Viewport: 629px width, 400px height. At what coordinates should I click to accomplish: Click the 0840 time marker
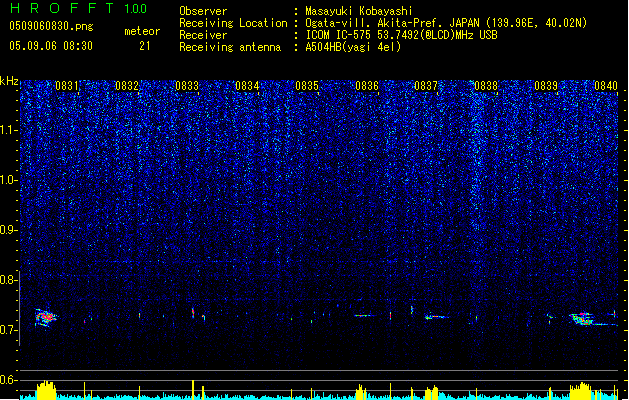point(606,86)
